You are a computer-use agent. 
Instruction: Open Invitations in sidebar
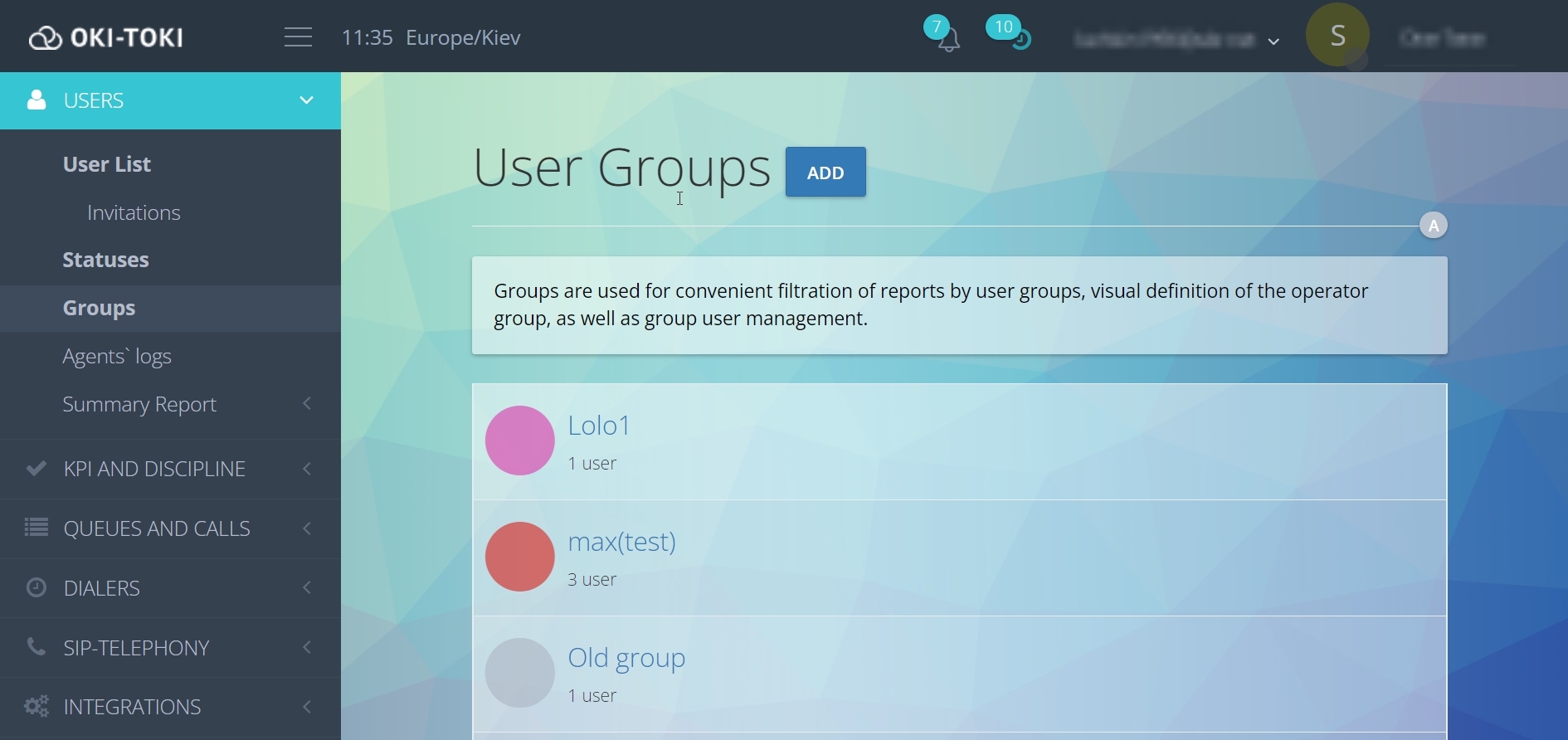pos(134,212)
